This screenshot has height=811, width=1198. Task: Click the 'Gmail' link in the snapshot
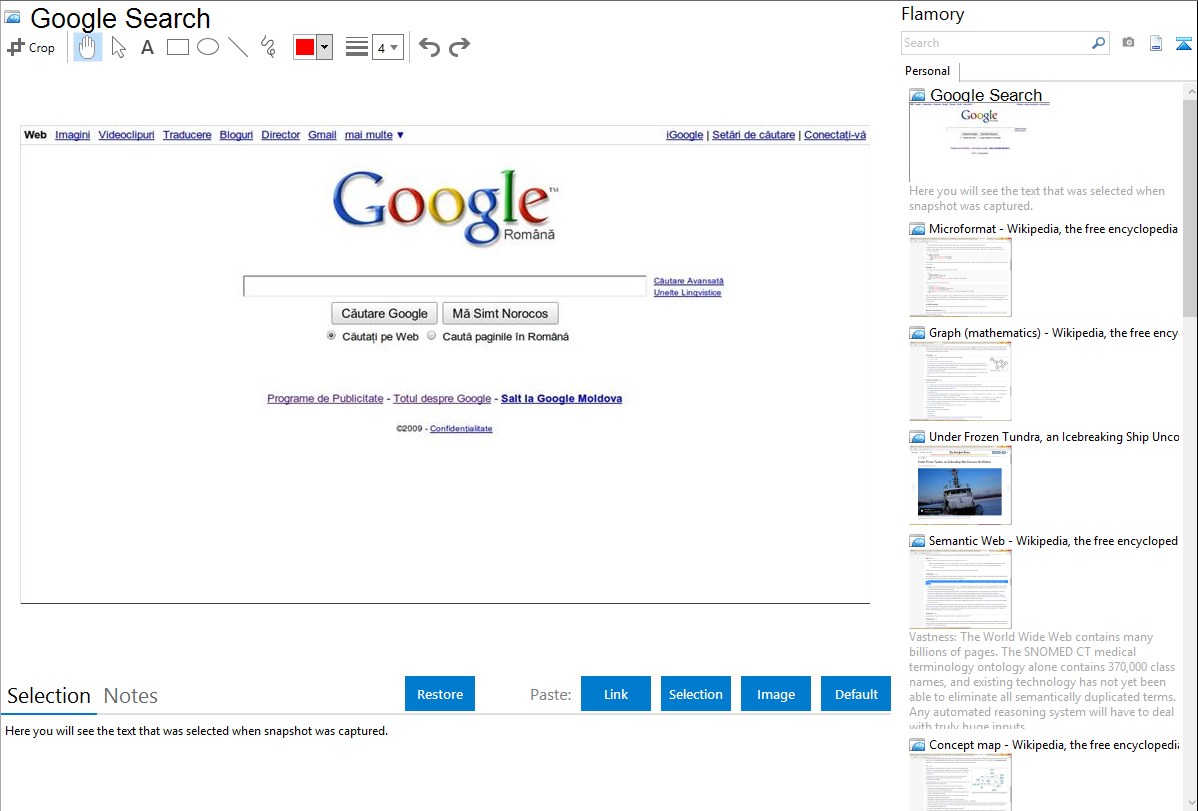[322, 135]
